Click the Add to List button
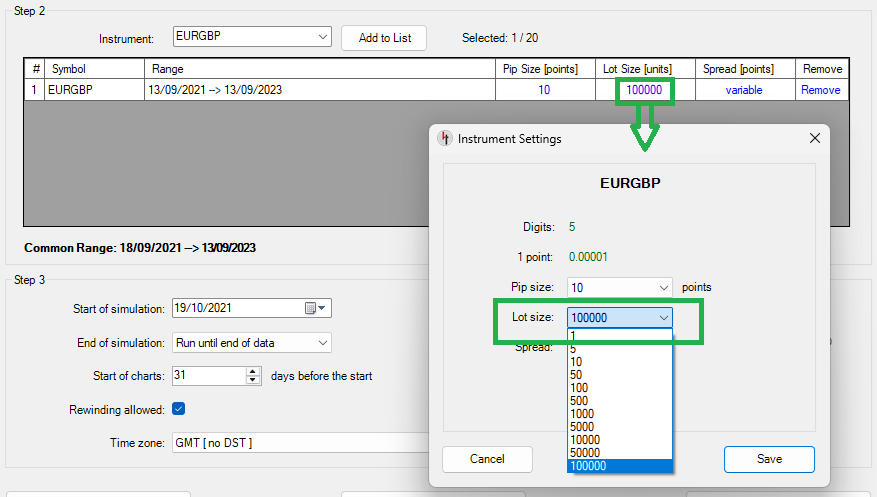This screenshot has height=497, width=877. coord(383,38)
